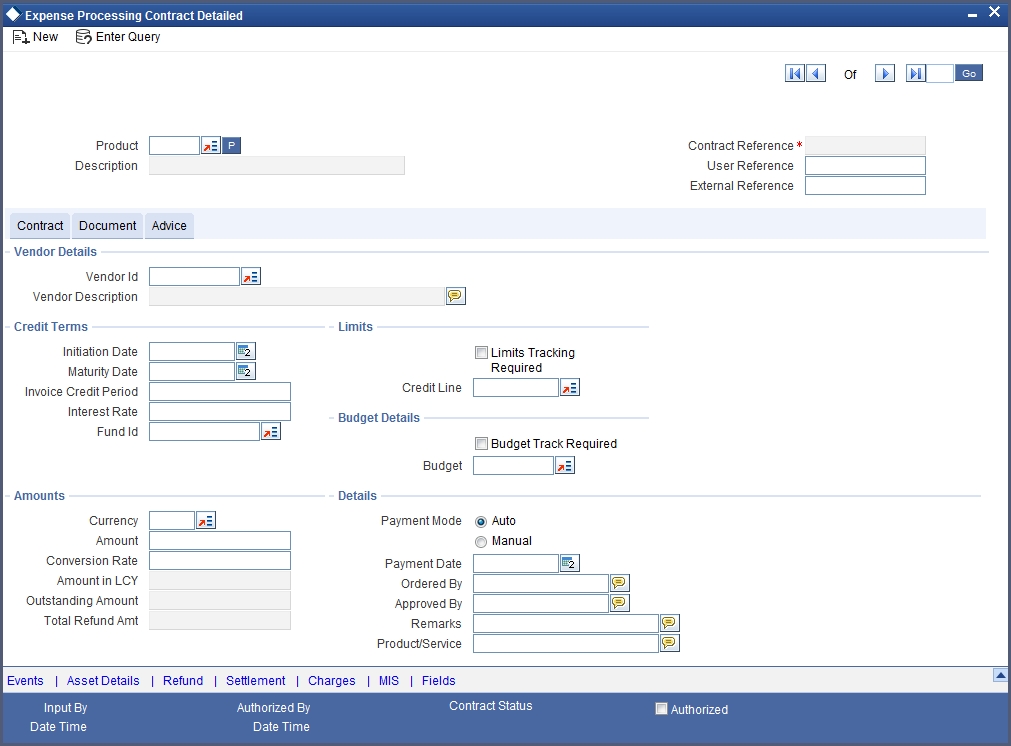Open the Refund link
1011x746 pixels.
point(183,681)
